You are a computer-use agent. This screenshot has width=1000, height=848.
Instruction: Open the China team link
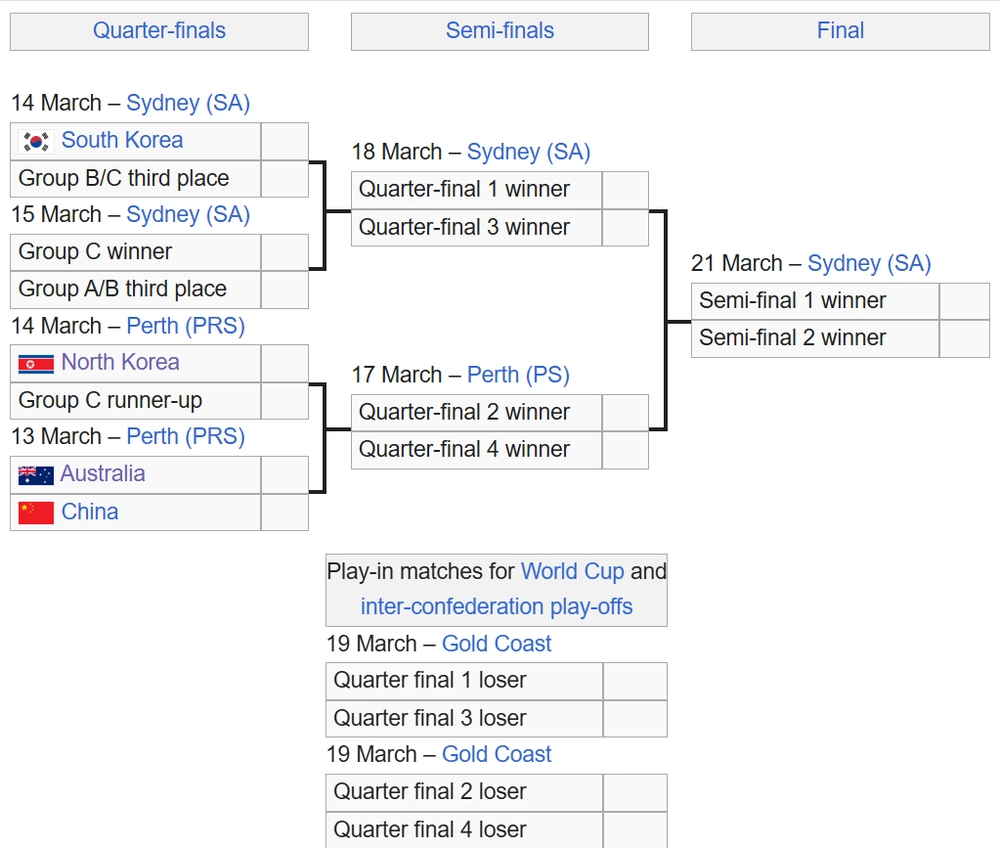[90, 512]
